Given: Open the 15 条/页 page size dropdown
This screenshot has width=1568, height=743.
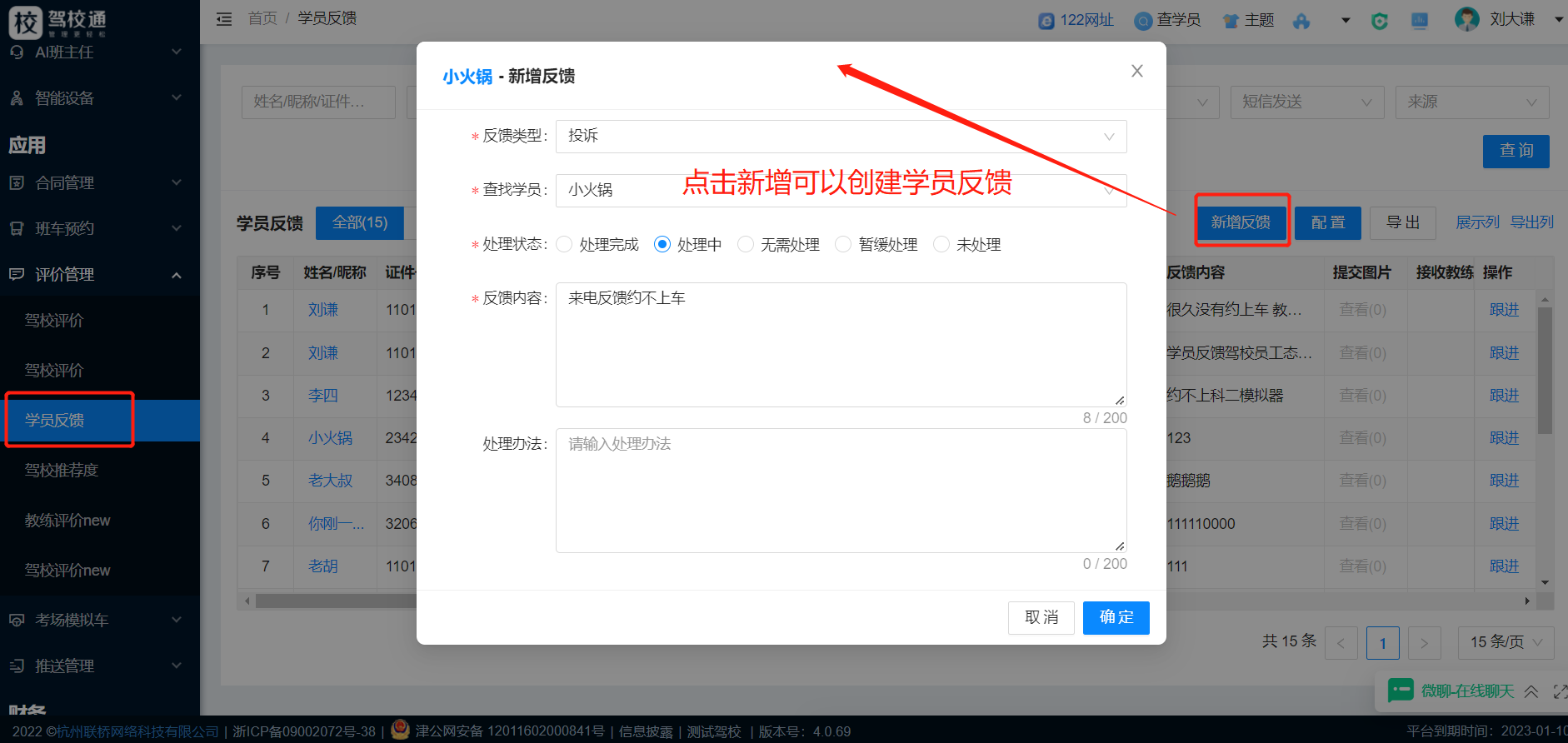Looking at the screenshot, I should [1506, 643].
